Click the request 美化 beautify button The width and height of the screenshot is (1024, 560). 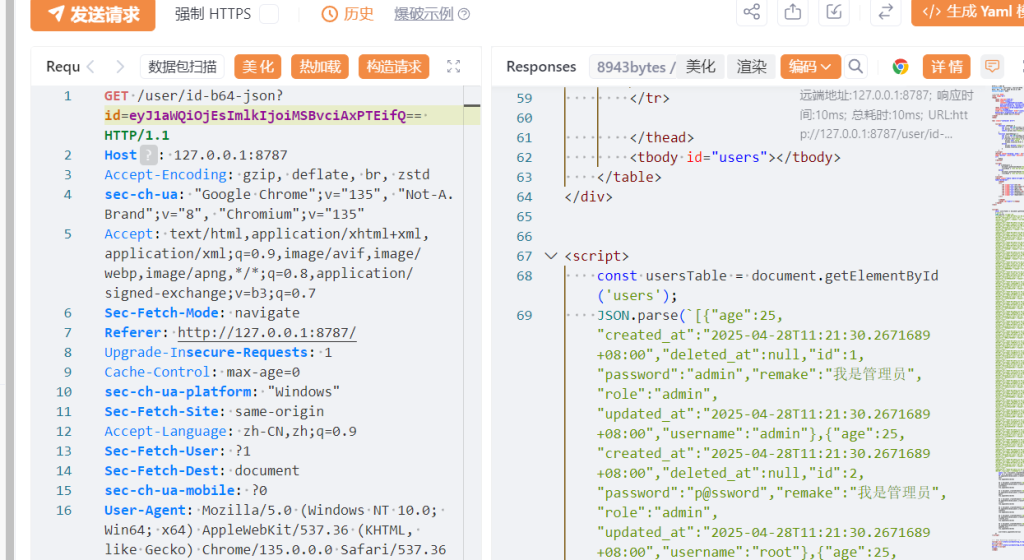click(x=257, y=67)
